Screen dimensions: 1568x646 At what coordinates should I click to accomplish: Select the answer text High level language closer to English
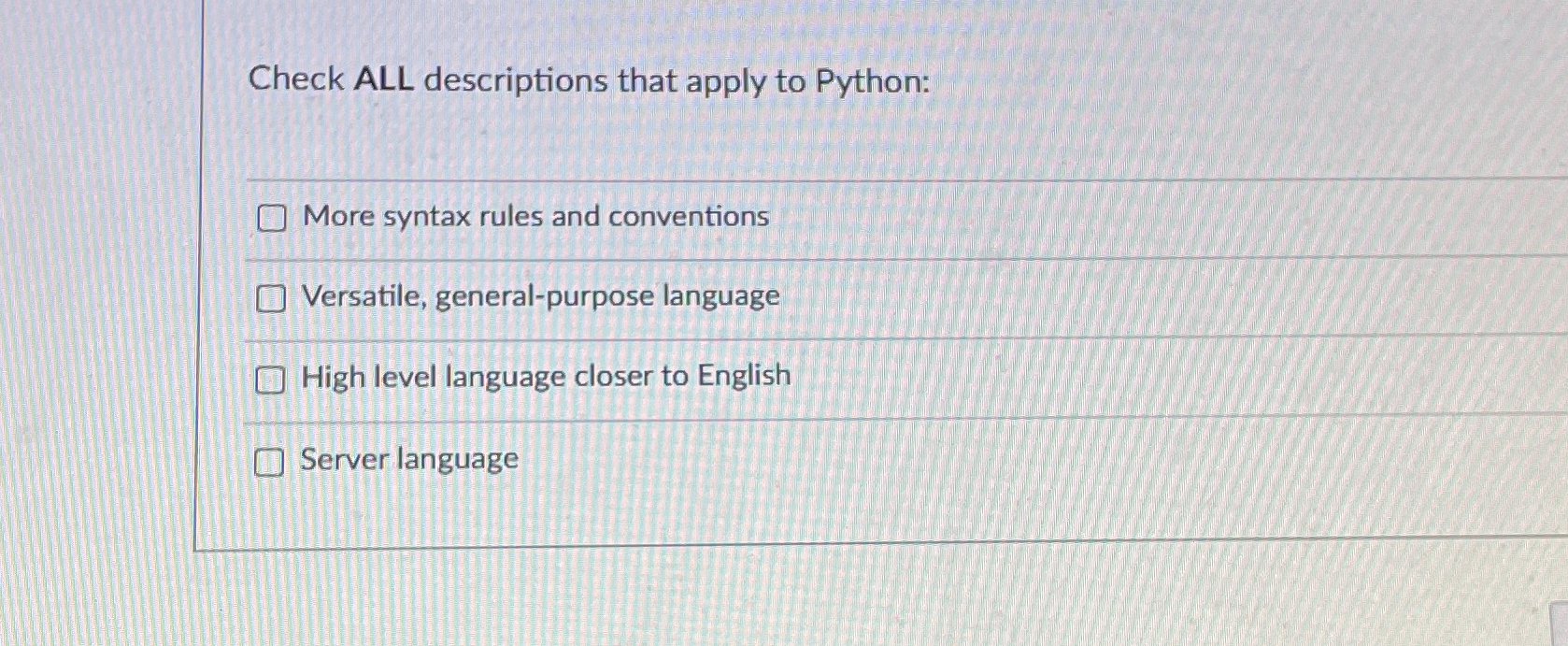click(x=546, y=376)
